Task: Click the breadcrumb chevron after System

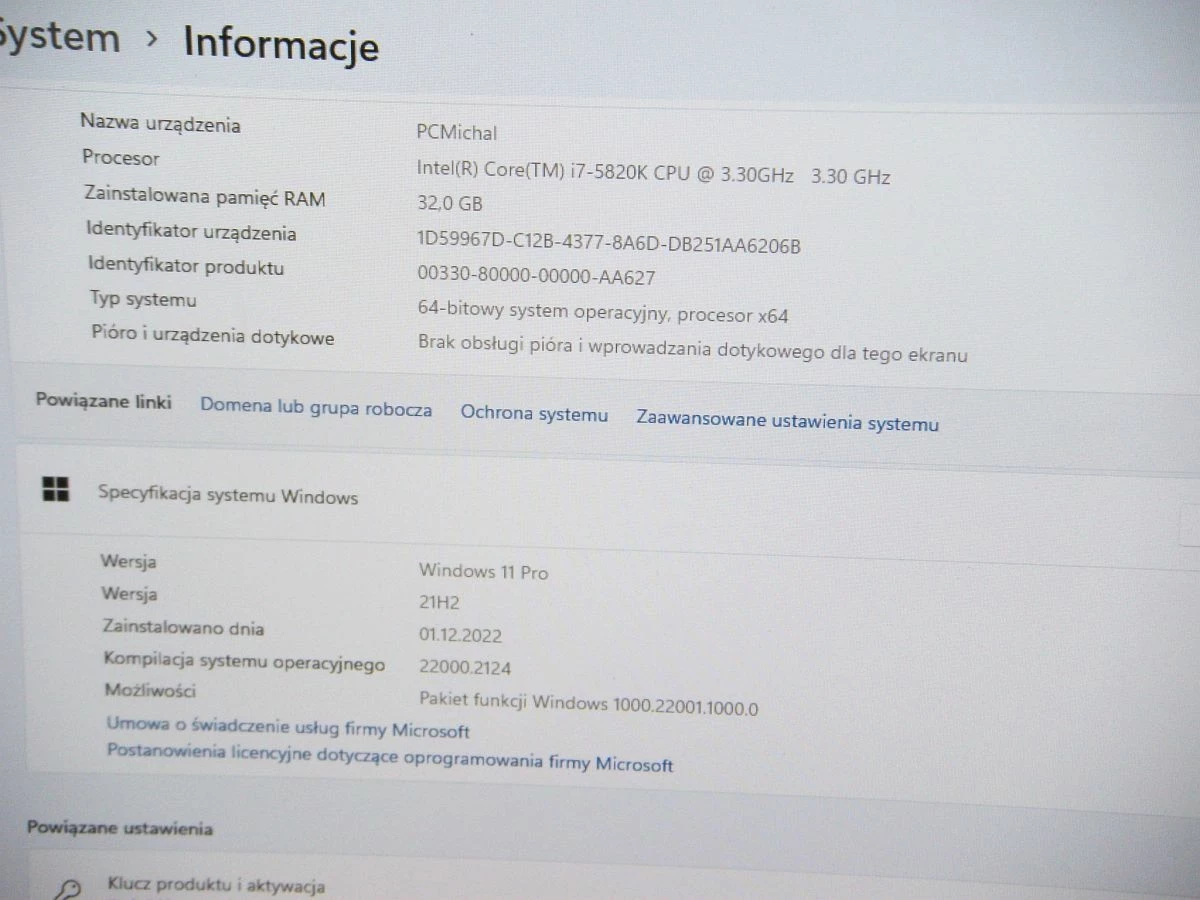Action: (154, 42)
